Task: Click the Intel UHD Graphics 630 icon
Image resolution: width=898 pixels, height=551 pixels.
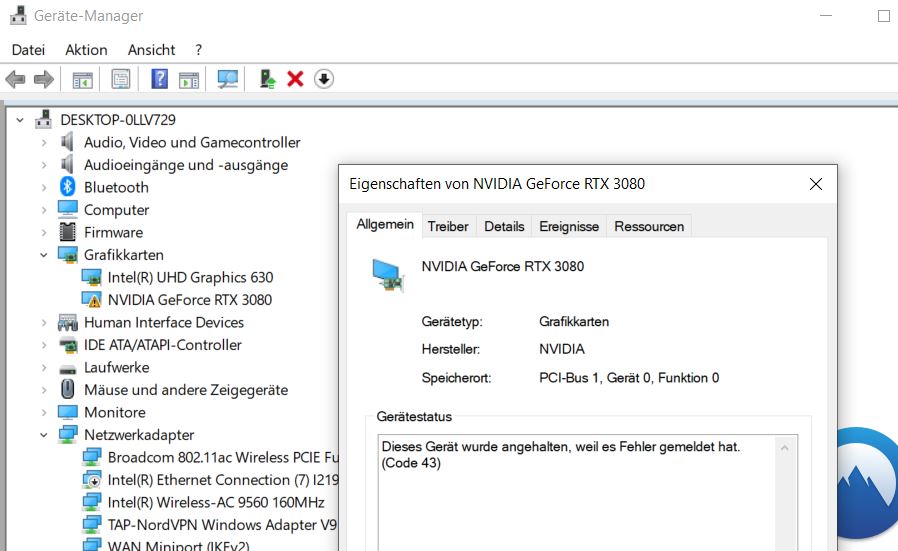Action: point(91,277)
